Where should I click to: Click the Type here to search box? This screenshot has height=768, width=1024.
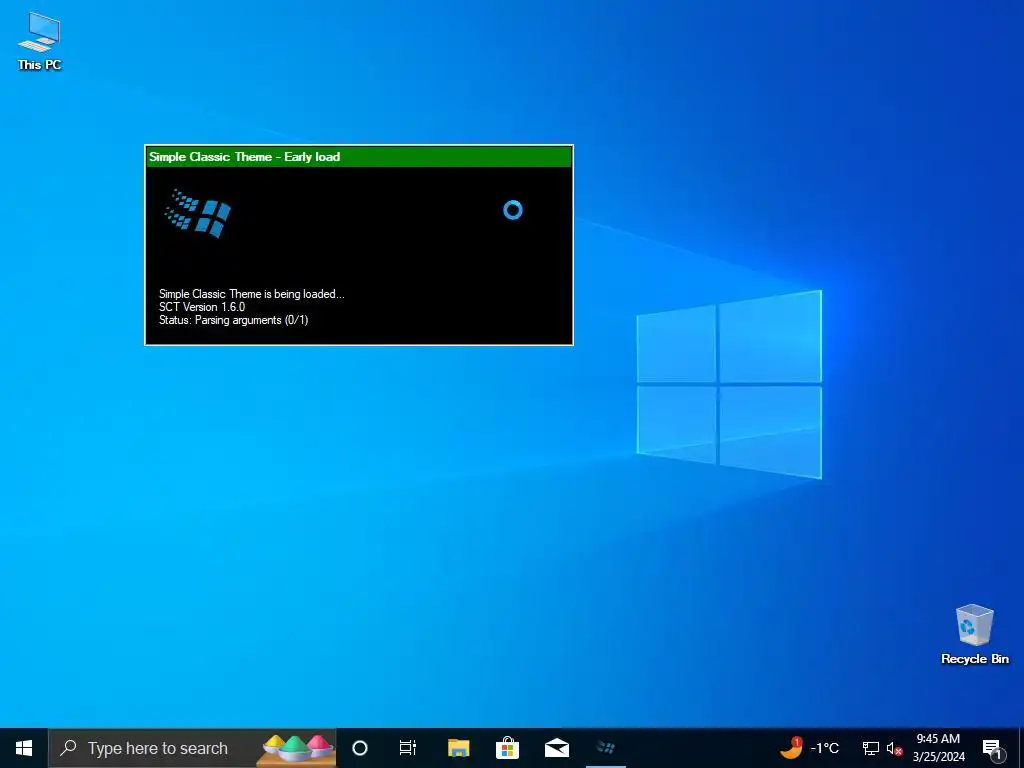193,748
